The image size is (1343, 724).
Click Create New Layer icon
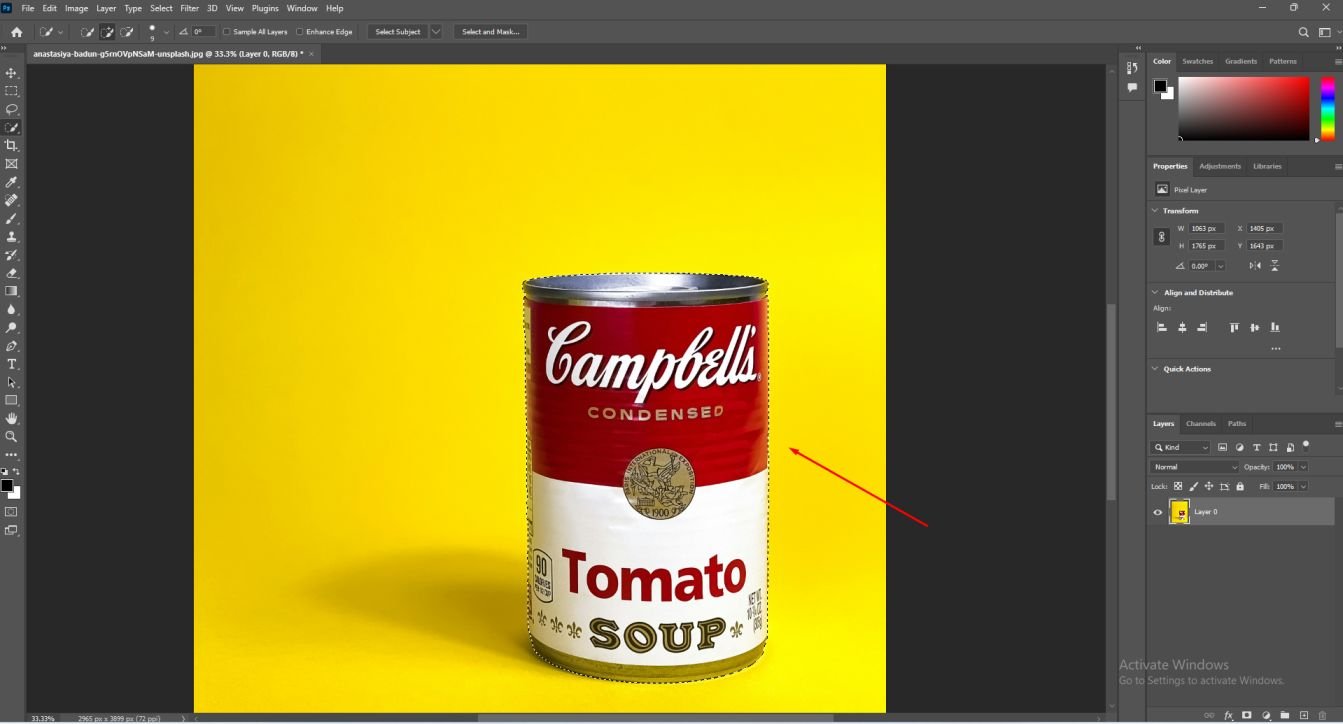pyautogui.click(x=1304, y=716)
